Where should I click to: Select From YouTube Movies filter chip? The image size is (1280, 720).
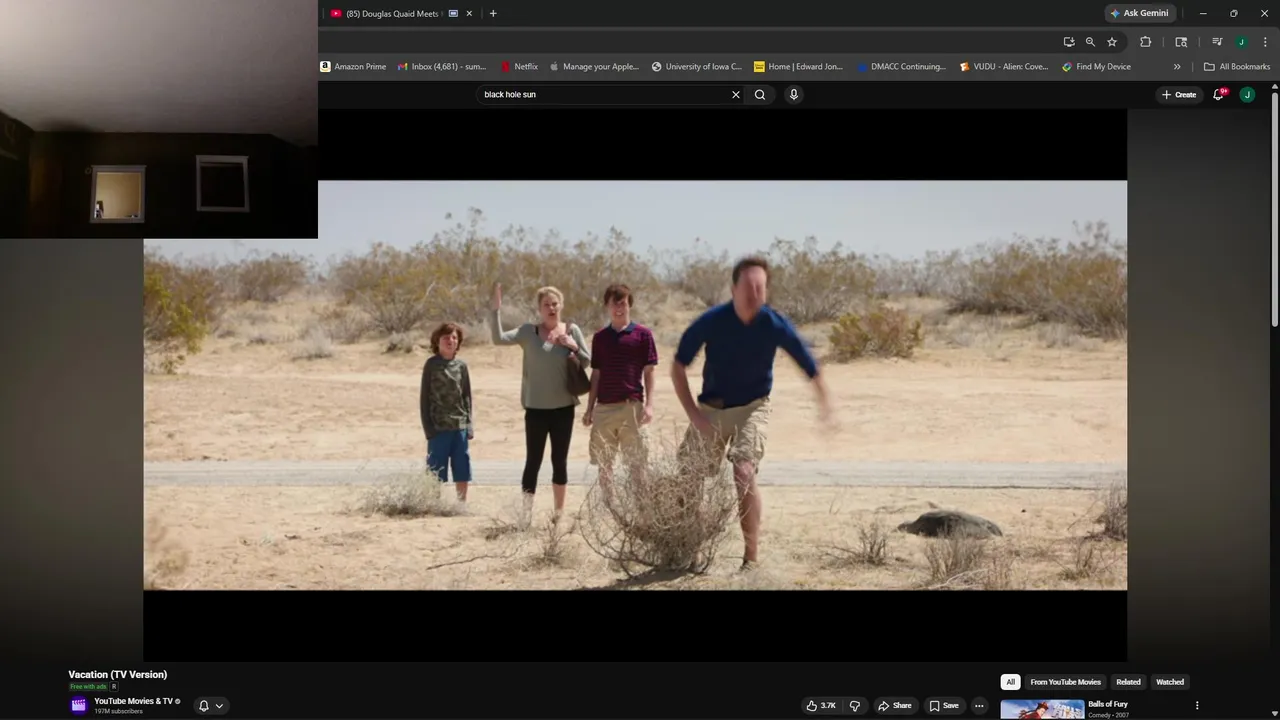[x=1065, y=682]
